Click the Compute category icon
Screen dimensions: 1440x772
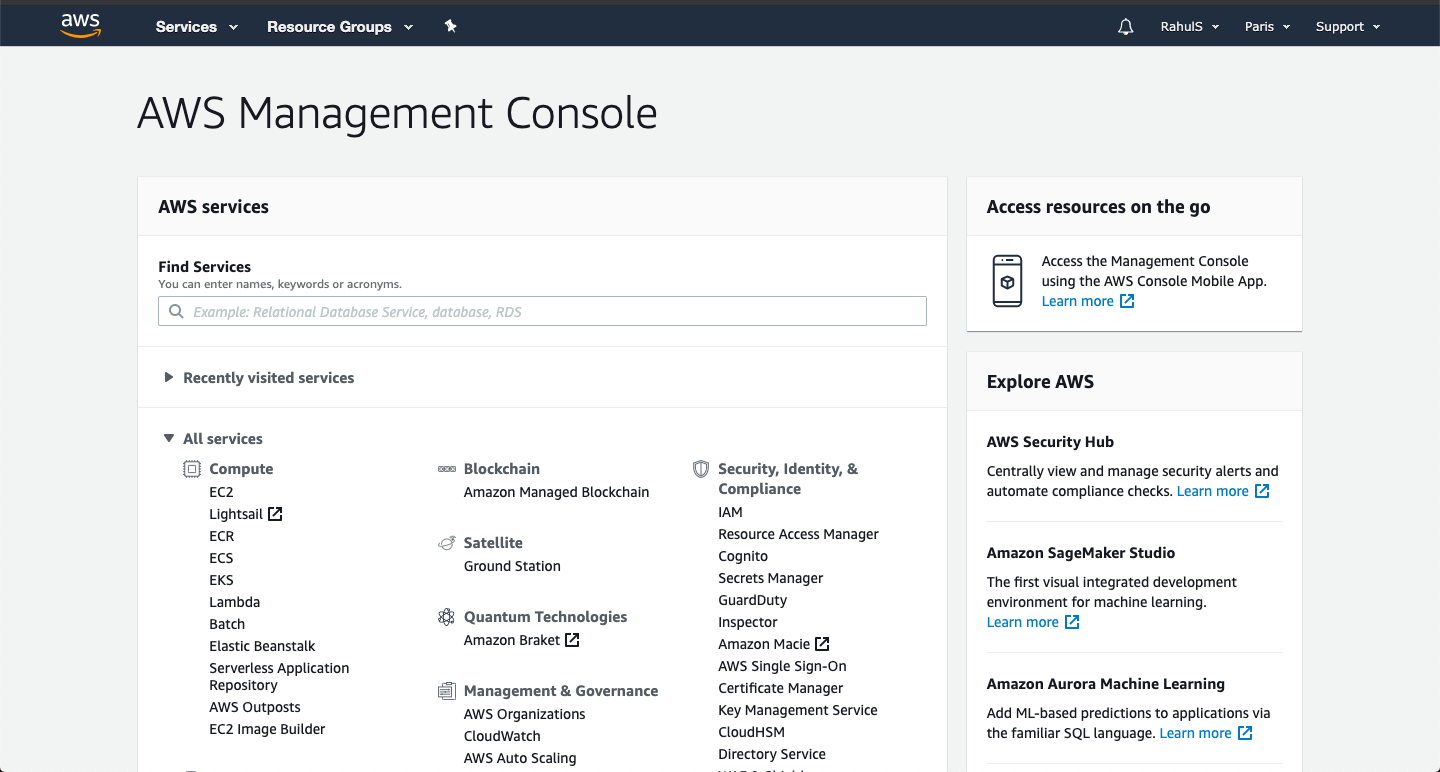[190, 468]
